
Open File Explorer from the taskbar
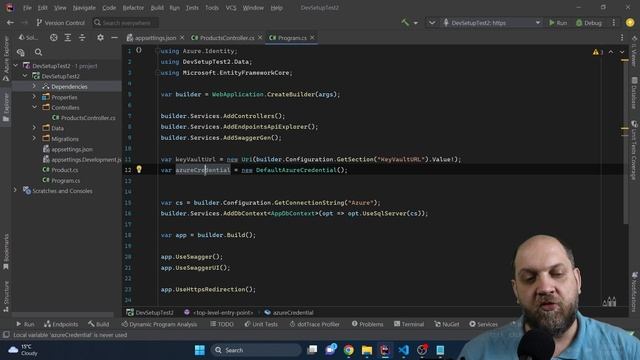click(x=367, y=350)
